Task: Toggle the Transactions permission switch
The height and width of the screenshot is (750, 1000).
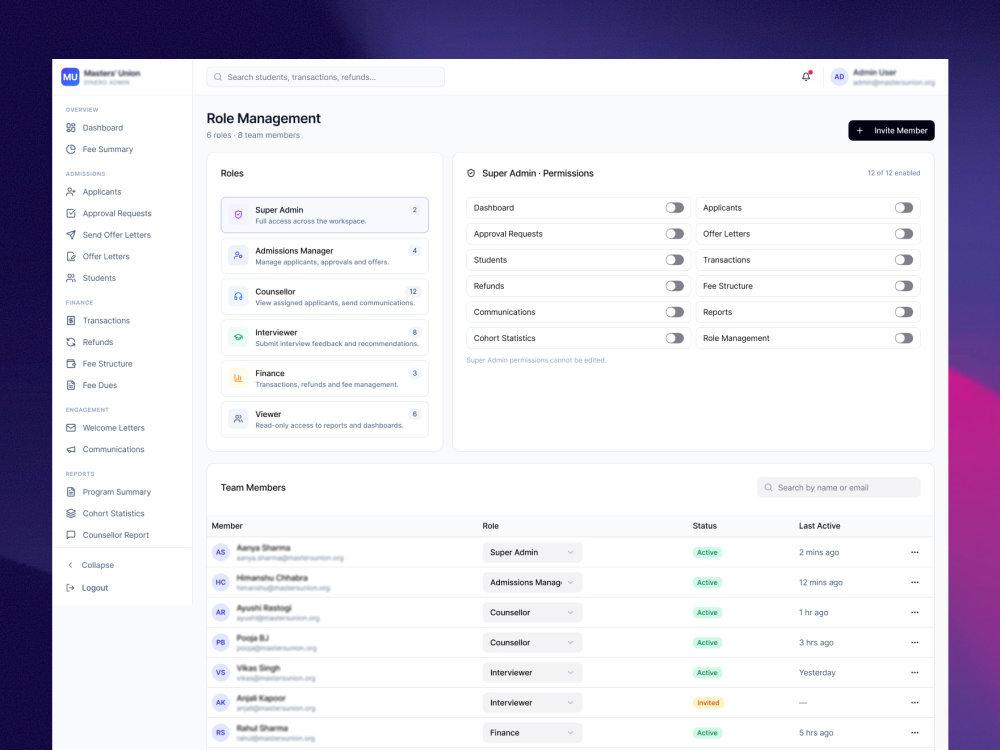Action: (904, 260)
